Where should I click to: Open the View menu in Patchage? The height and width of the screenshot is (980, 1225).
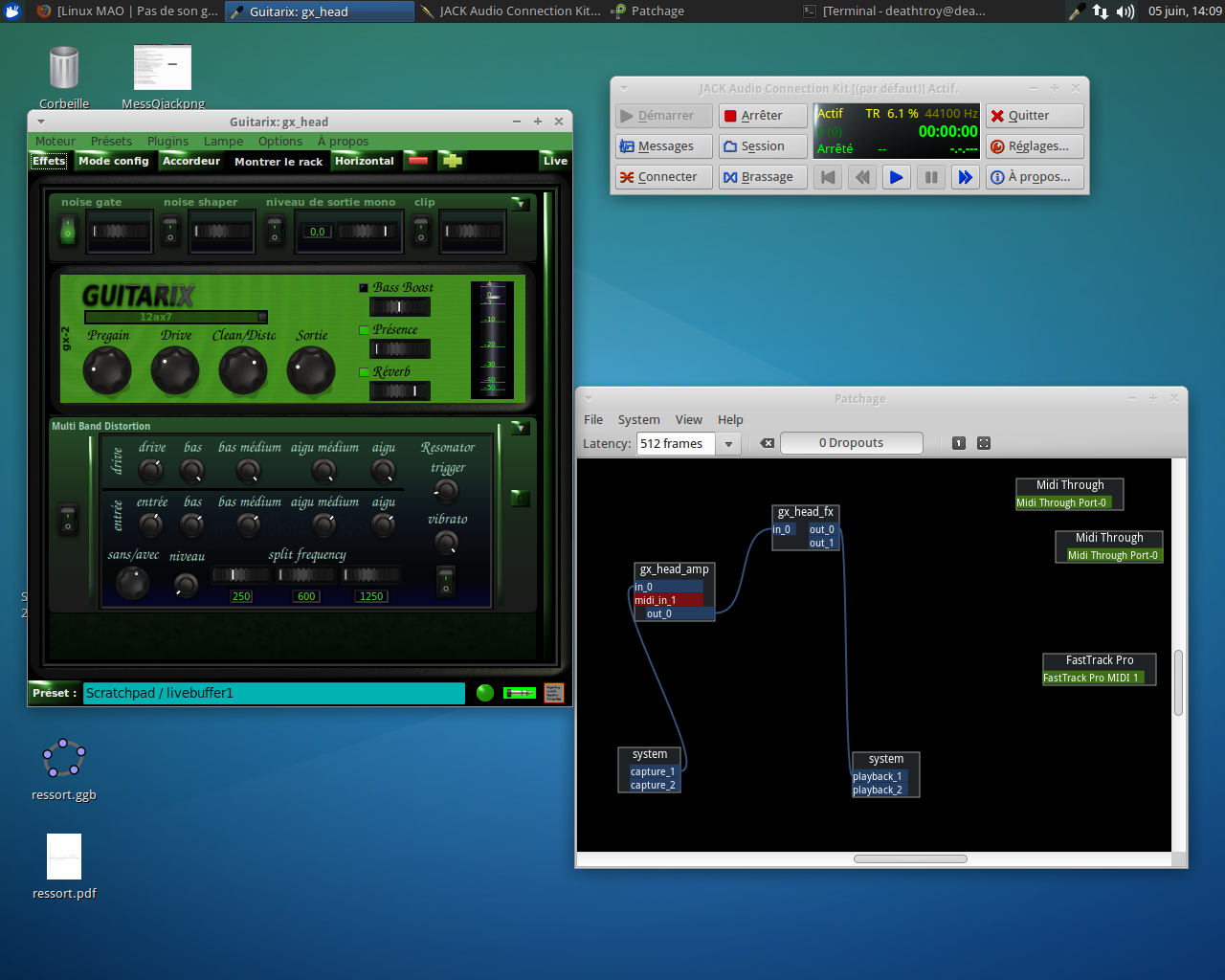coord(688,419)
